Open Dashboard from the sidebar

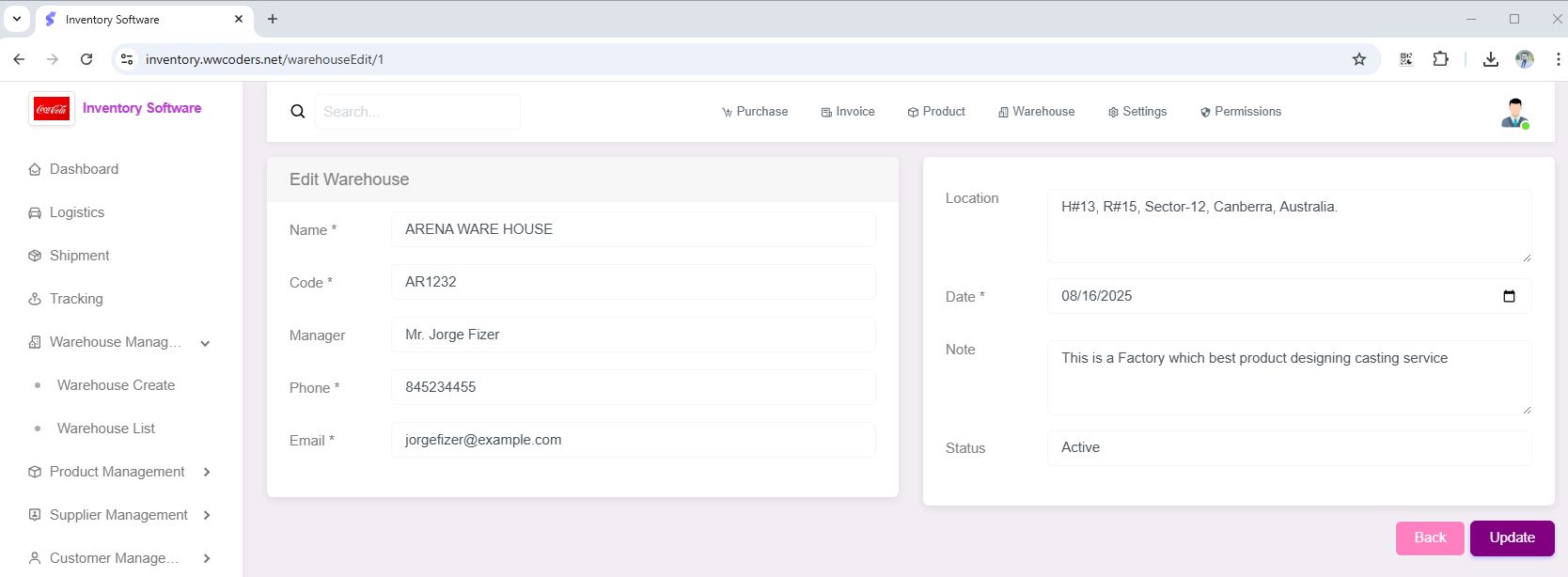(84, 169)
